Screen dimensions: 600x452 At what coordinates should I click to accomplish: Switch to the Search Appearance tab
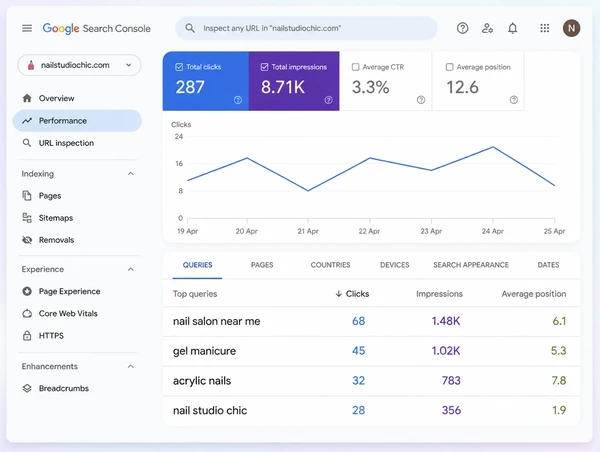pos(471,265)
